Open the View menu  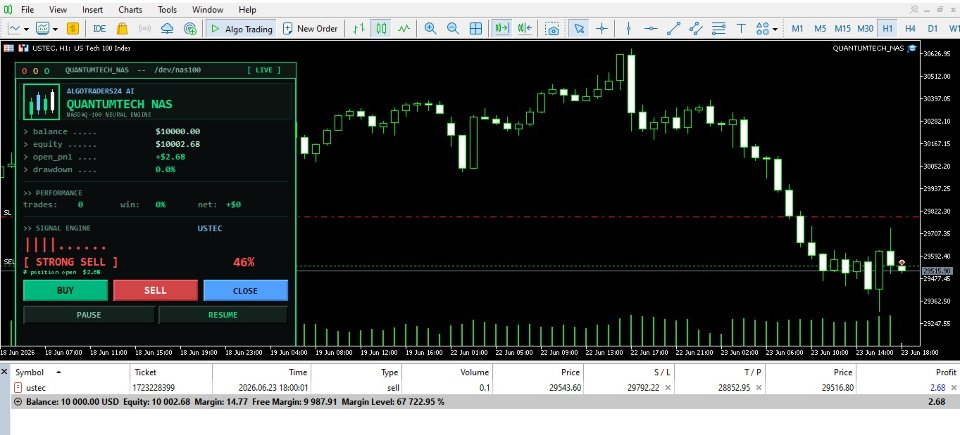tap(58, 10)
